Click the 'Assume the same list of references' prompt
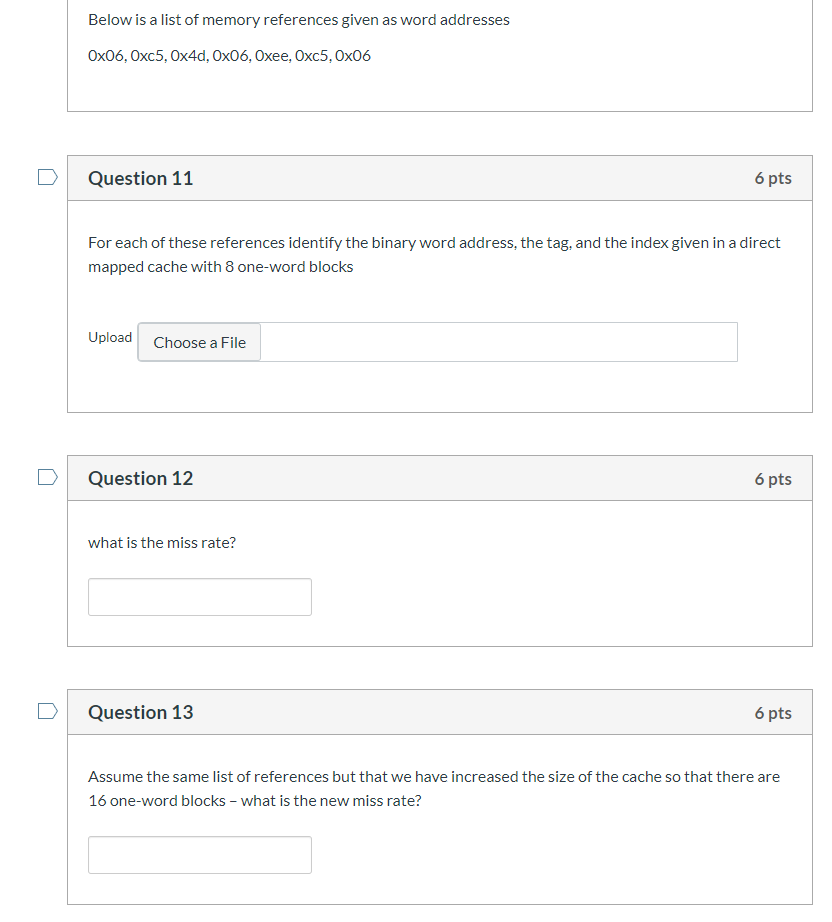 coord(434,789)
